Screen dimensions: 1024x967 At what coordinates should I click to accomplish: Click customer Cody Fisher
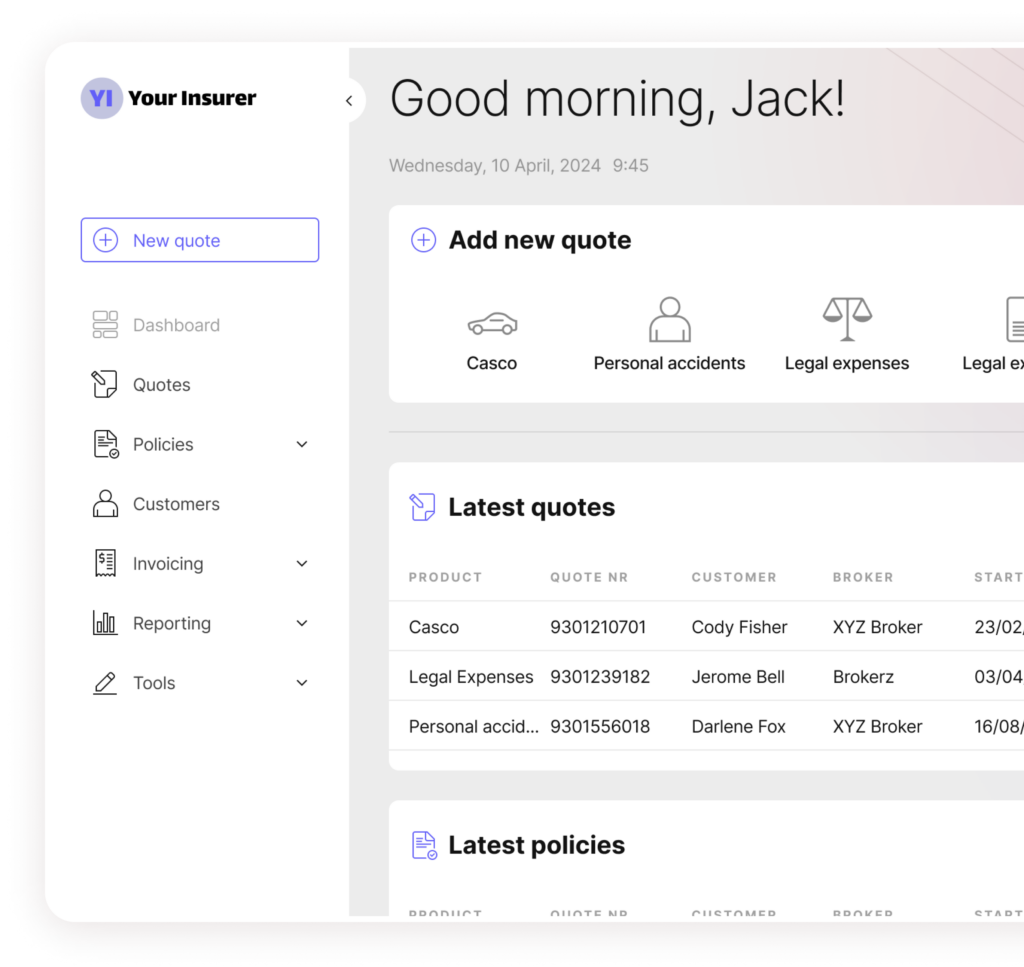pyautogui.click(x=739, y=627)
